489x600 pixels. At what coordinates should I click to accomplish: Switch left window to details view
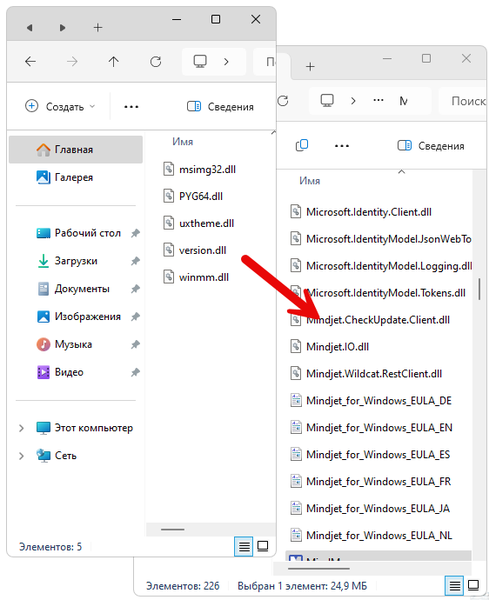tap(244, 546)
